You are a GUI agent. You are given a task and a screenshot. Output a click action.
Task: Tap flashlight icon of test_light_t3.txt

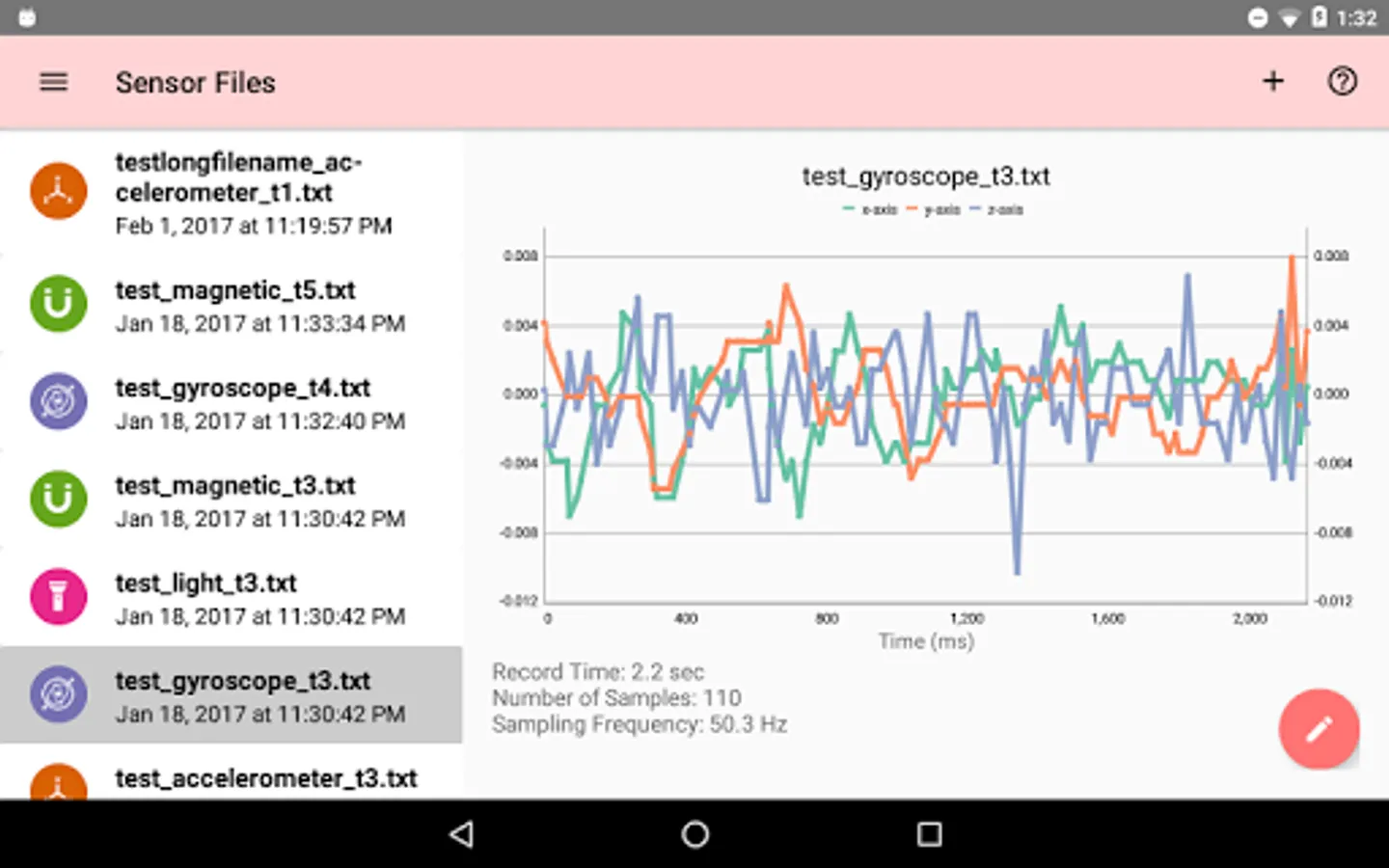click(58, 596)
